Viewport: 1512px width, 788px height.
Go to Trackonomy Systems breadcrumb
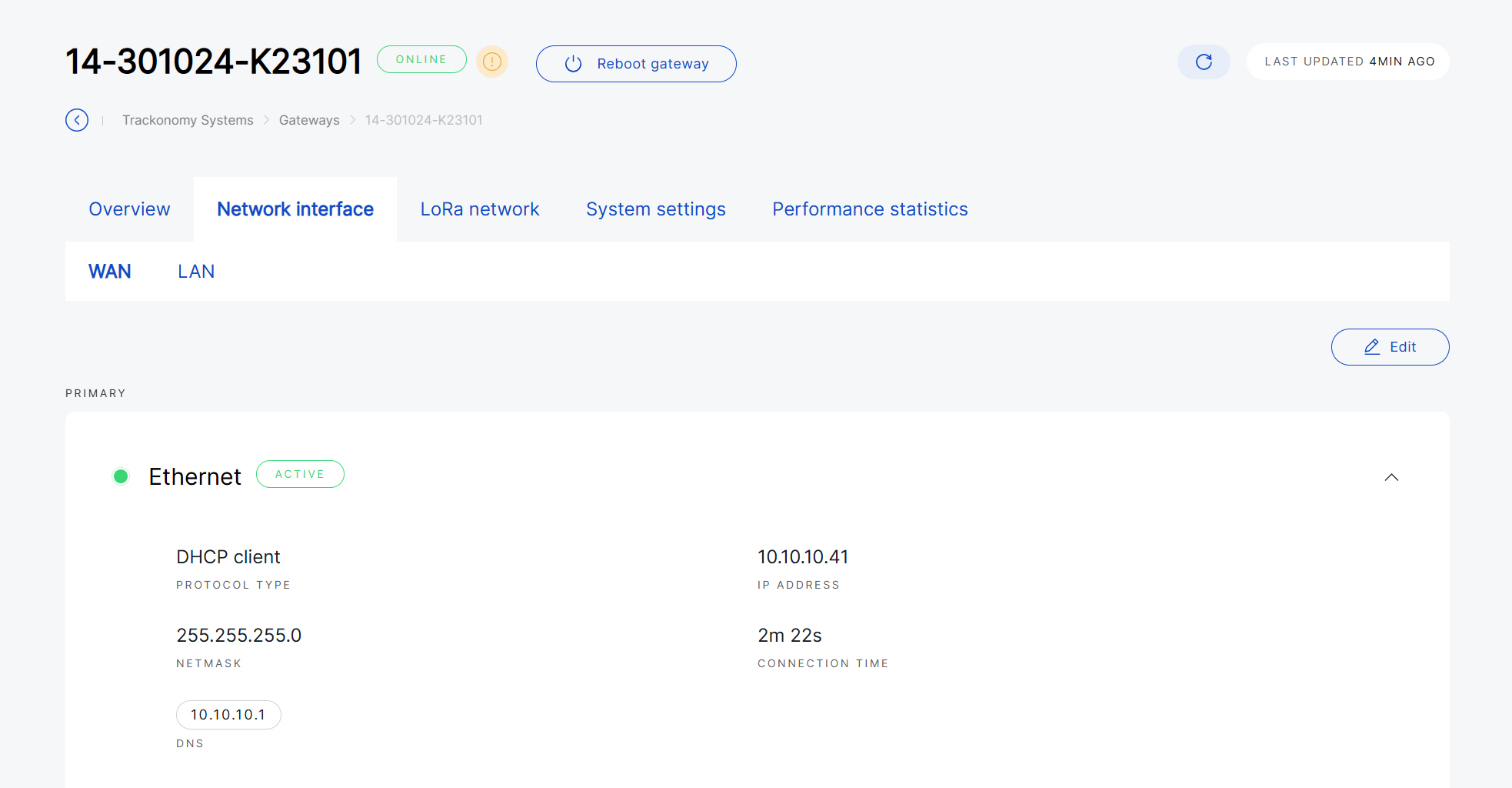[x=188, y=120]
